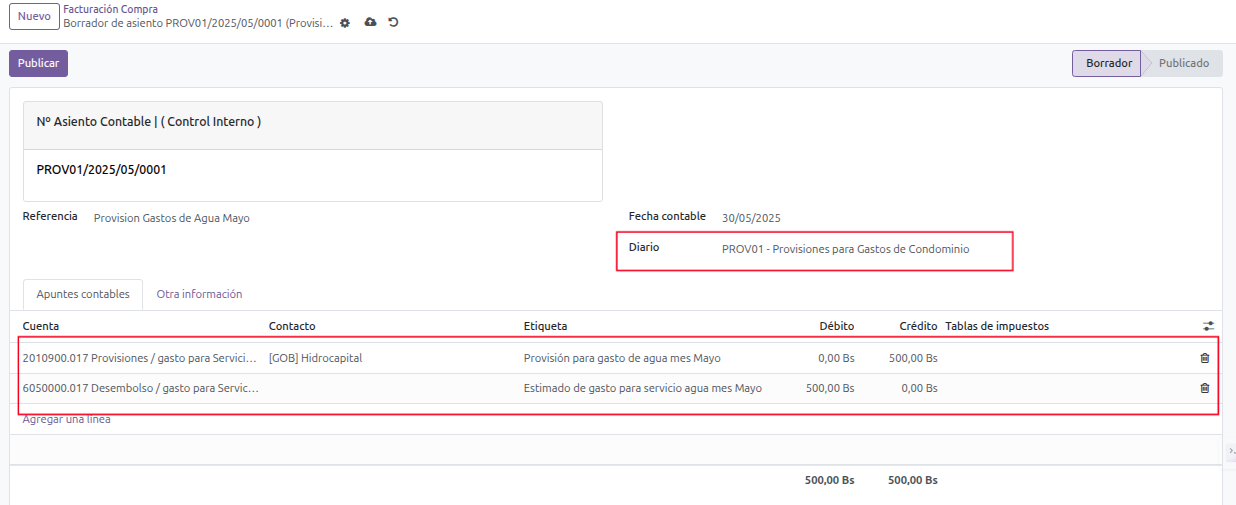
Task: Select the Publicado status stage
Action: click(x=1183, y=63)
